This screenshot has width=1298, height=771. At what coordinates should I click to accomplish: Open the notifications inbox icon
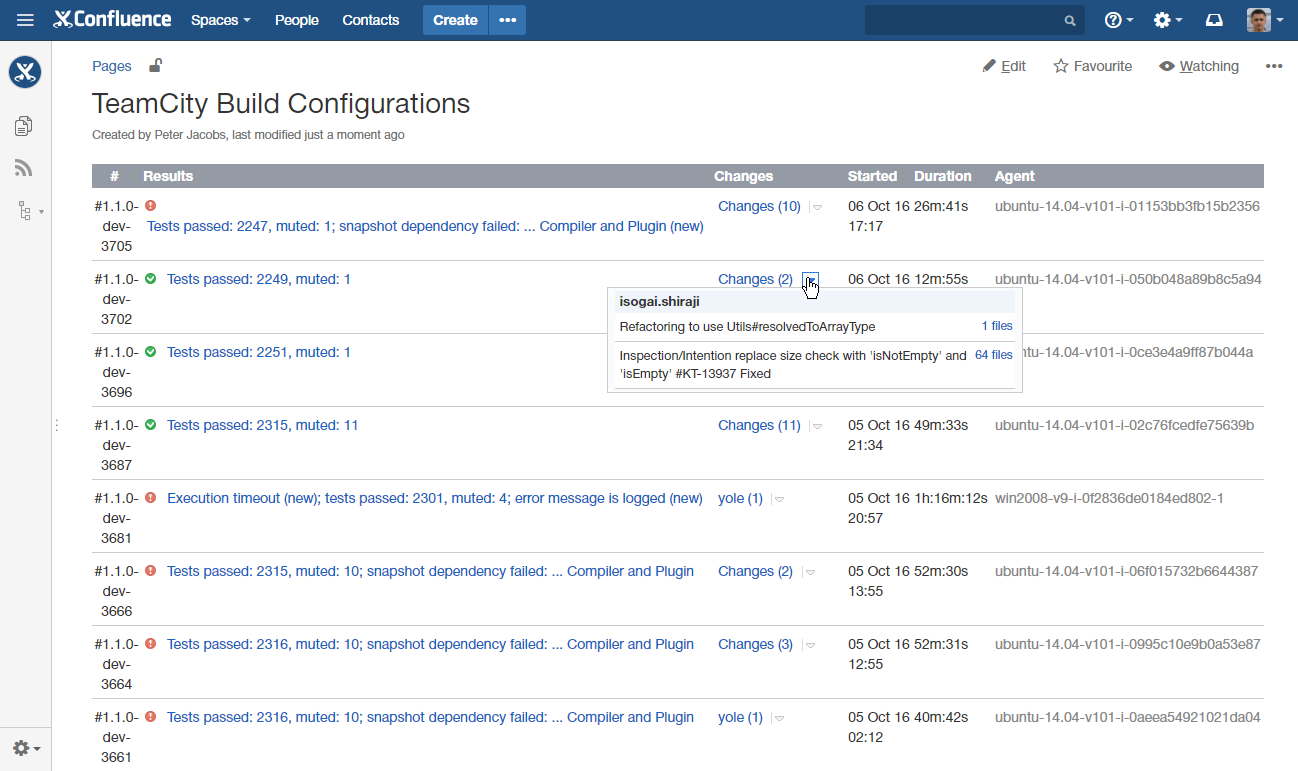click(1214, 20)
